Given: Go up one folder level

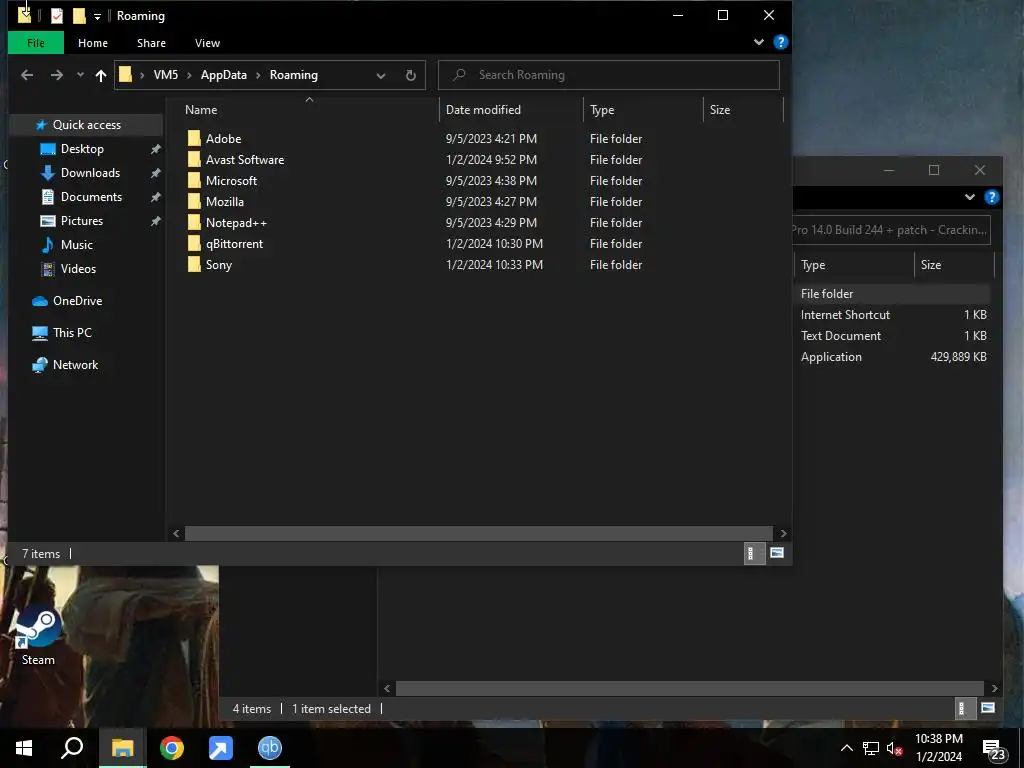Looking at the screenshot, I should 101,76.
